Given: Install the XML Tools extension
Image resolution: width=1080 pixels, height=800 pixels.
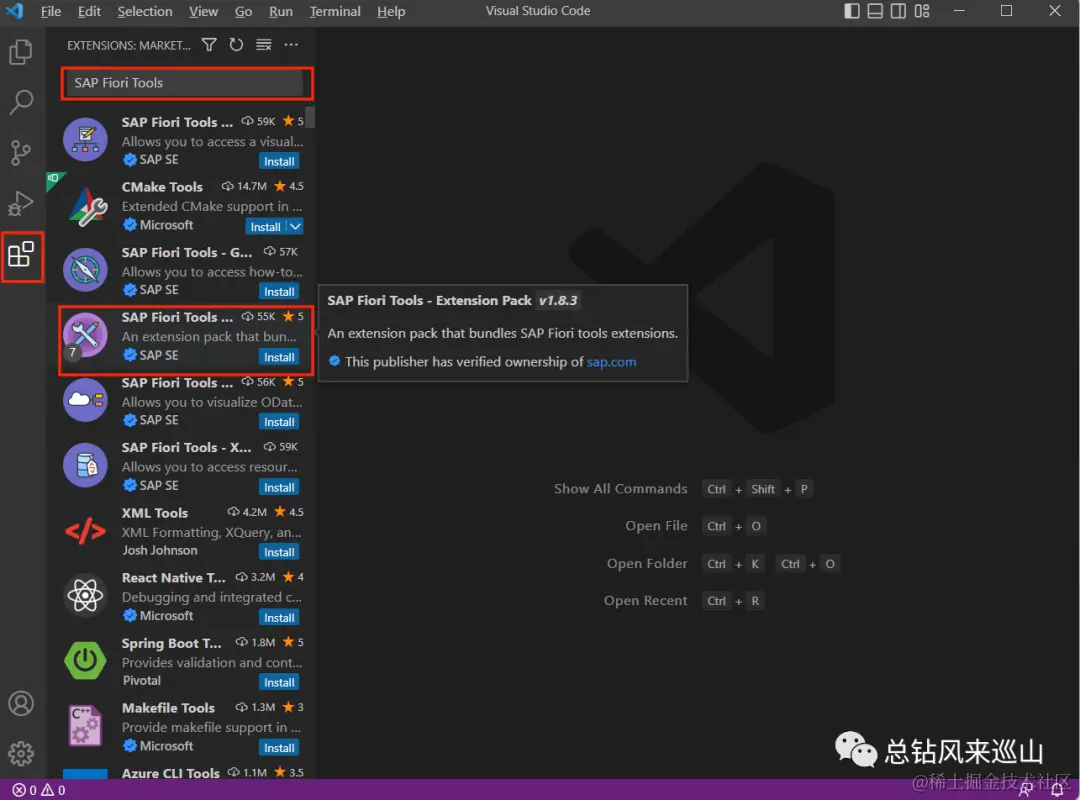Looking at the screenshot, I should tap(279, 552).
